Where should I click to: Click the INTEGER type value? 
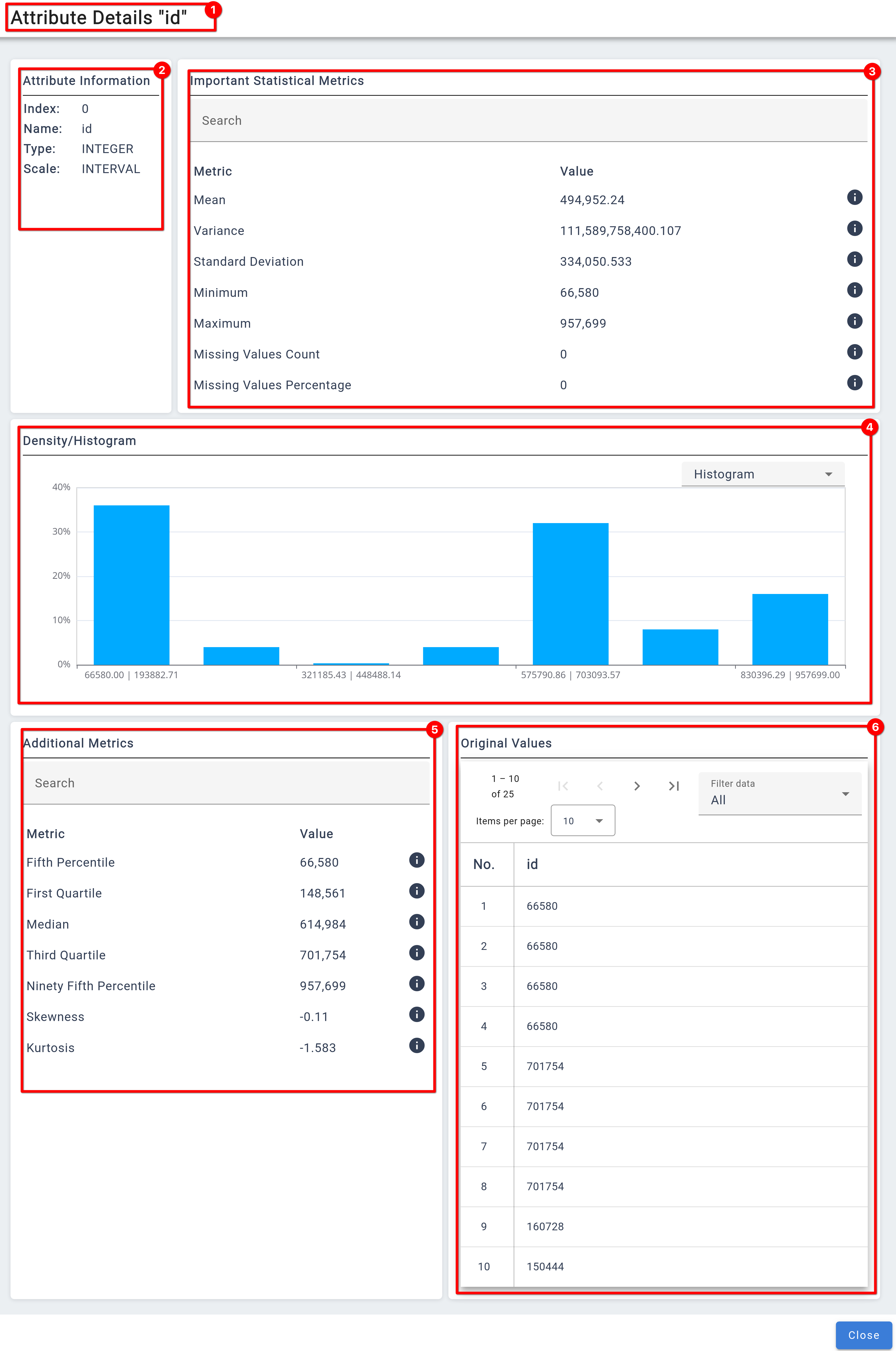click(x=108, y=149)
